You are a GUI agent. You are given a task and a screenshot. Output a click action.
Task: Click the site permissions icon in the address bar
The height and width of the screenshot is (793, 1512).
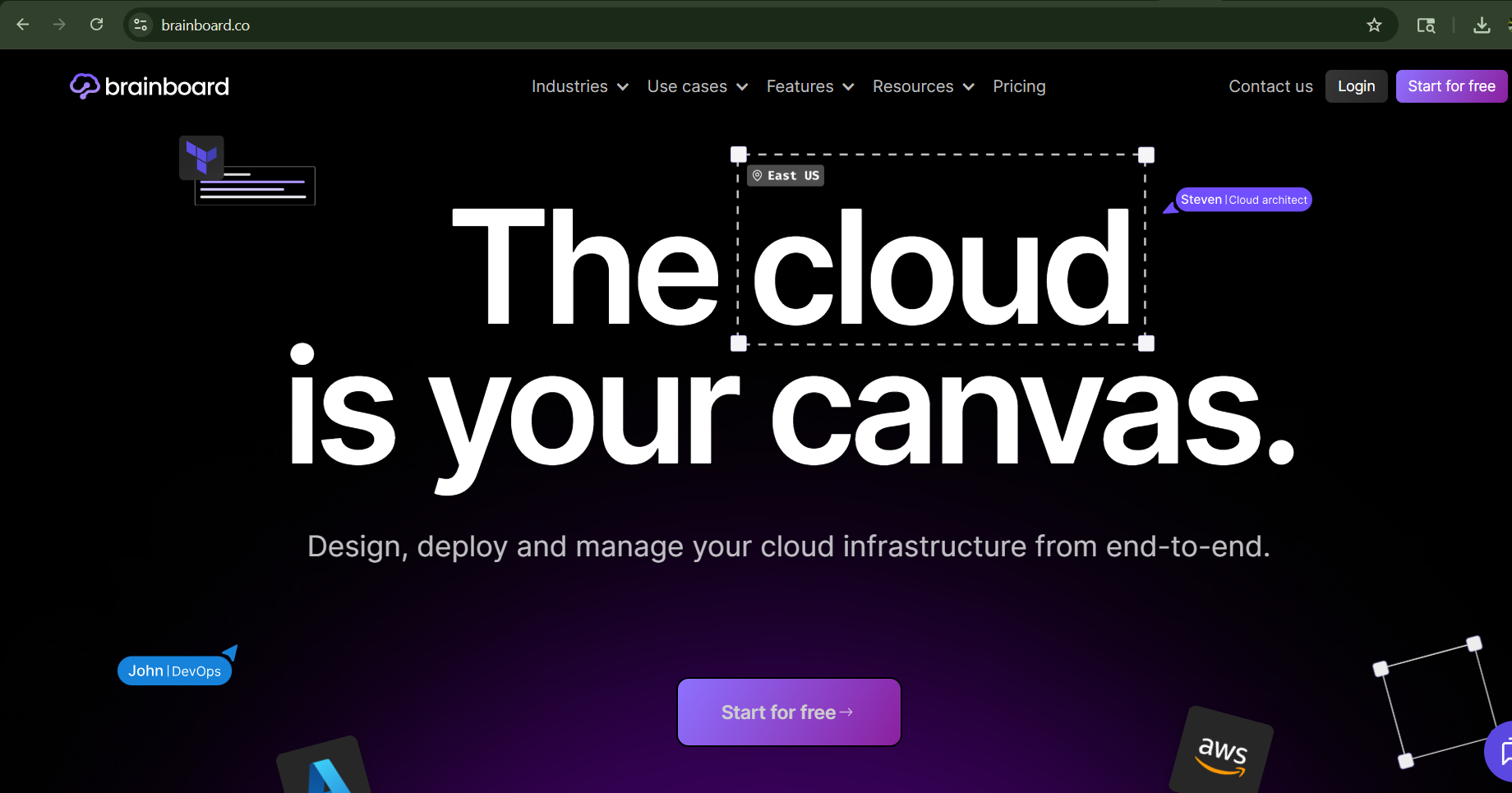pyautogui.click(x=141, y=25)
